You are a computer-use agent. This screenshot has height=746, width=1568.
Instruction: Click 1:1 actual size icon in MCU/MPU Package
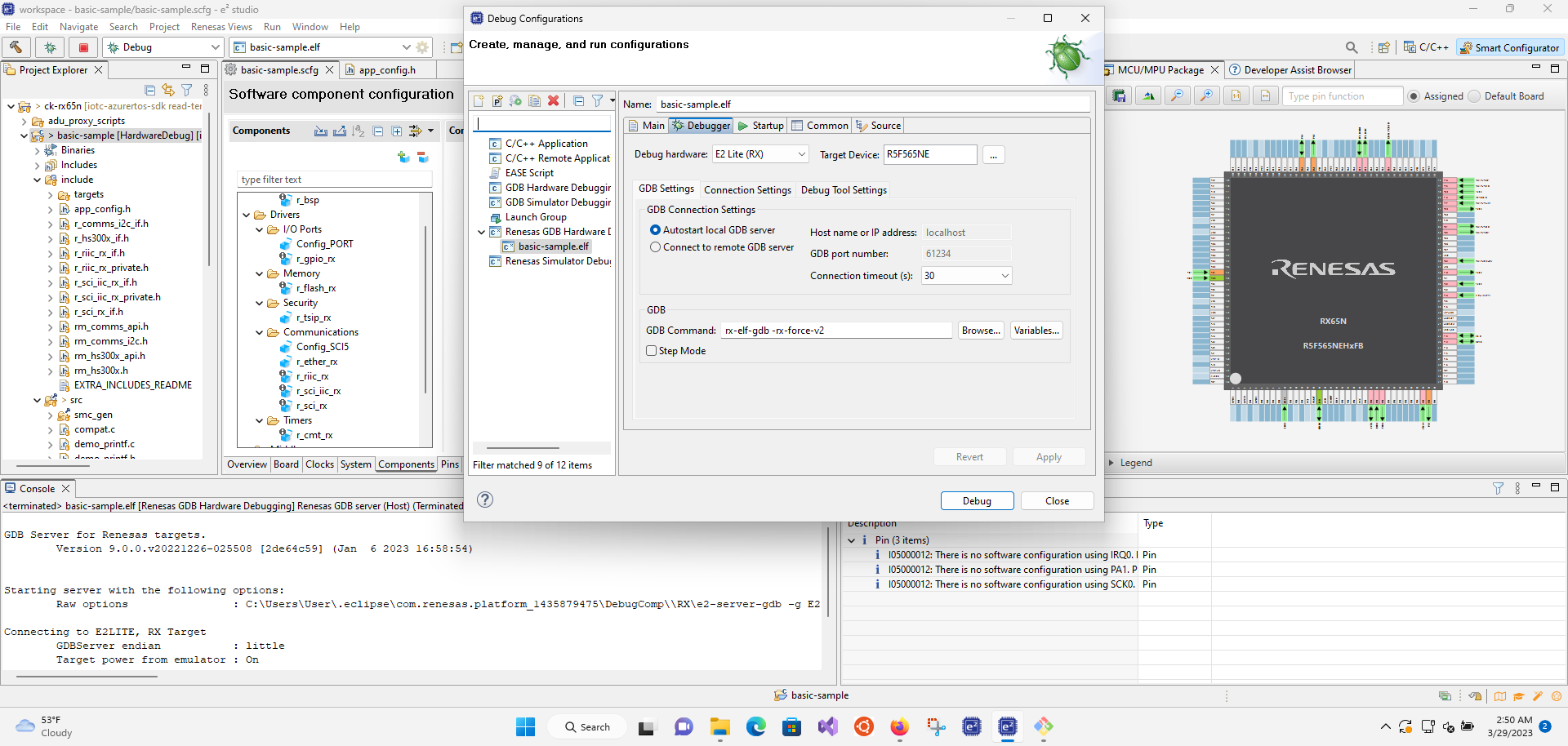[1236, 96]
